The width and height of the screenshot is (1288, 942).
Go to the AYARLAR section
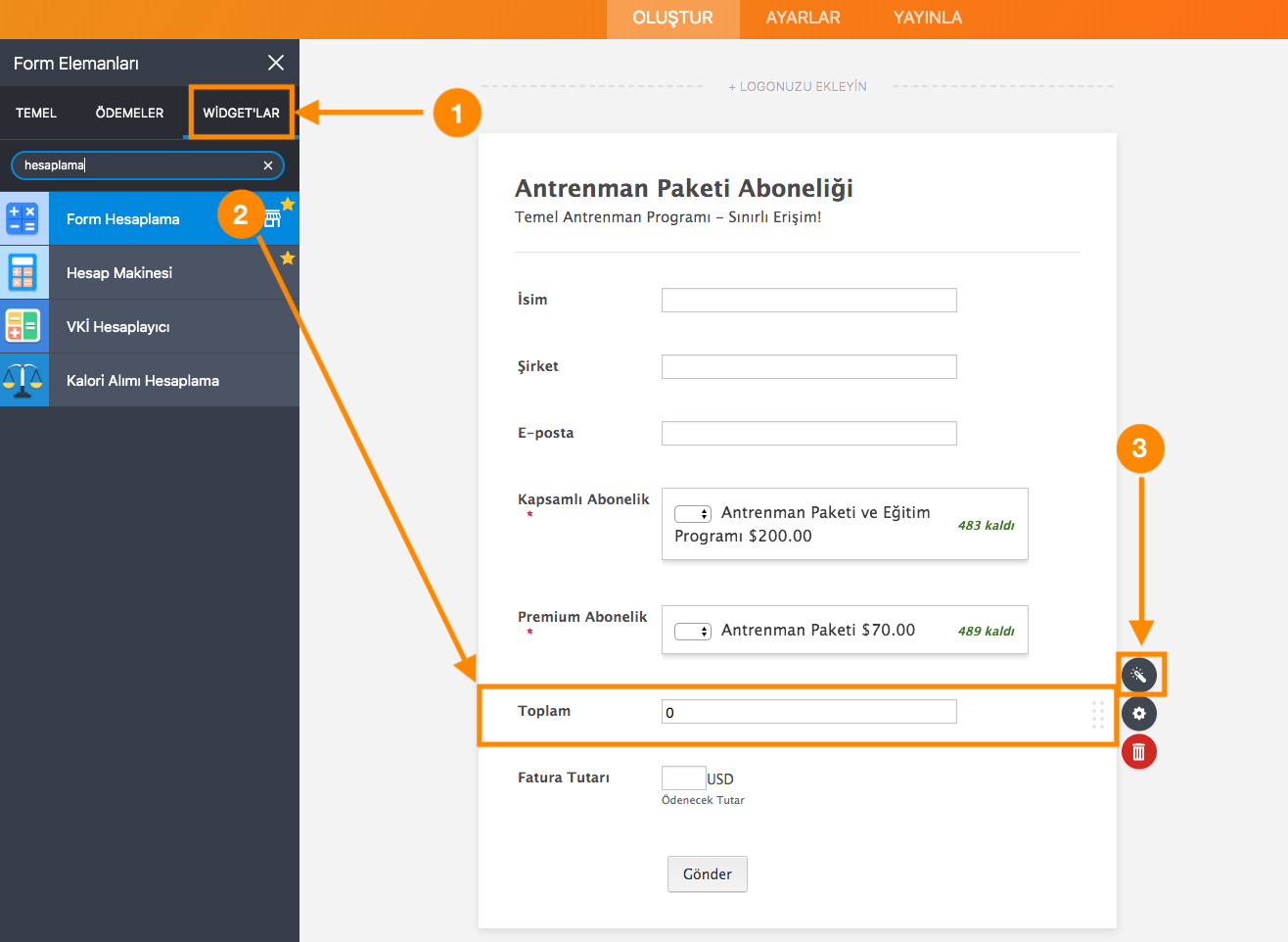coord(803,18)
